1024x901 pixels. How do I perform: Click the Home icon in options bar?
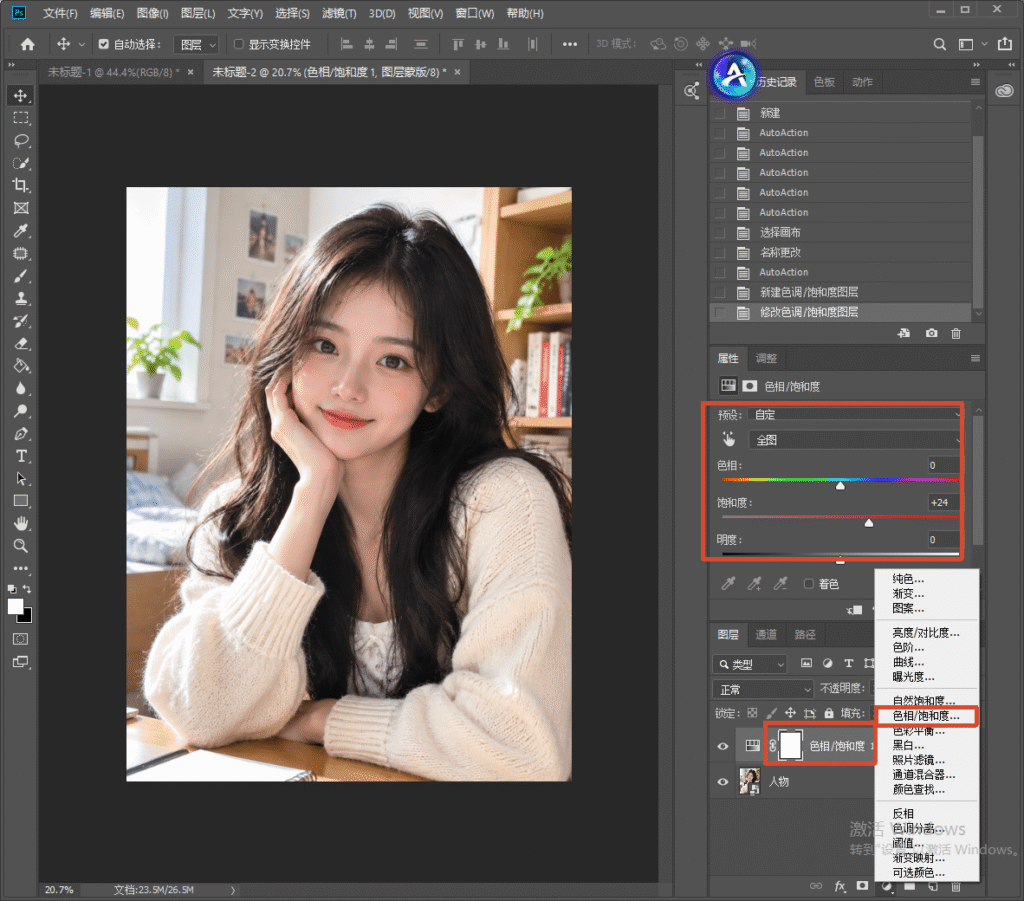point(27,44)
